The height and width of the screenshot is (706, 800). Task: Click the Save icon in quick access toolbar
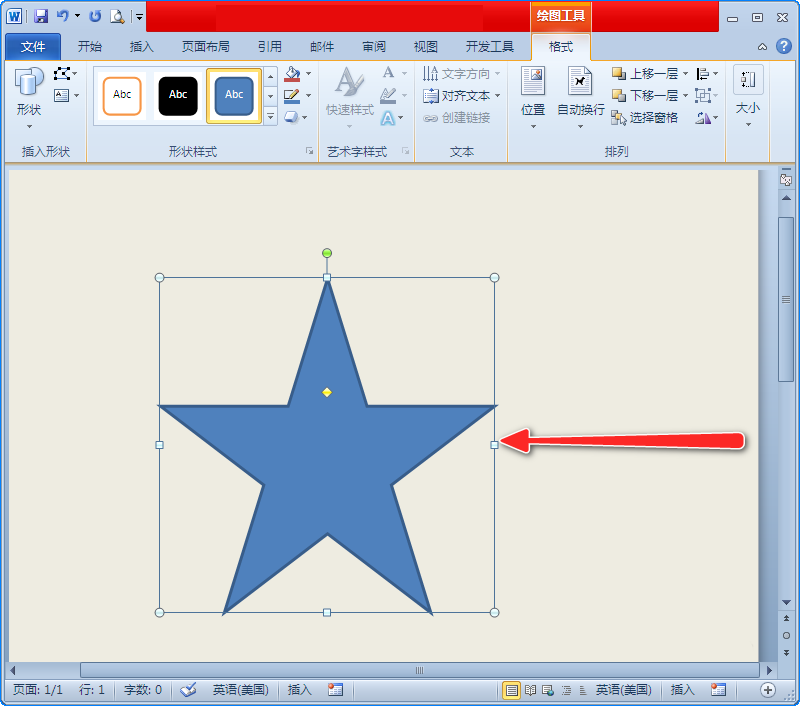[41, 16]
